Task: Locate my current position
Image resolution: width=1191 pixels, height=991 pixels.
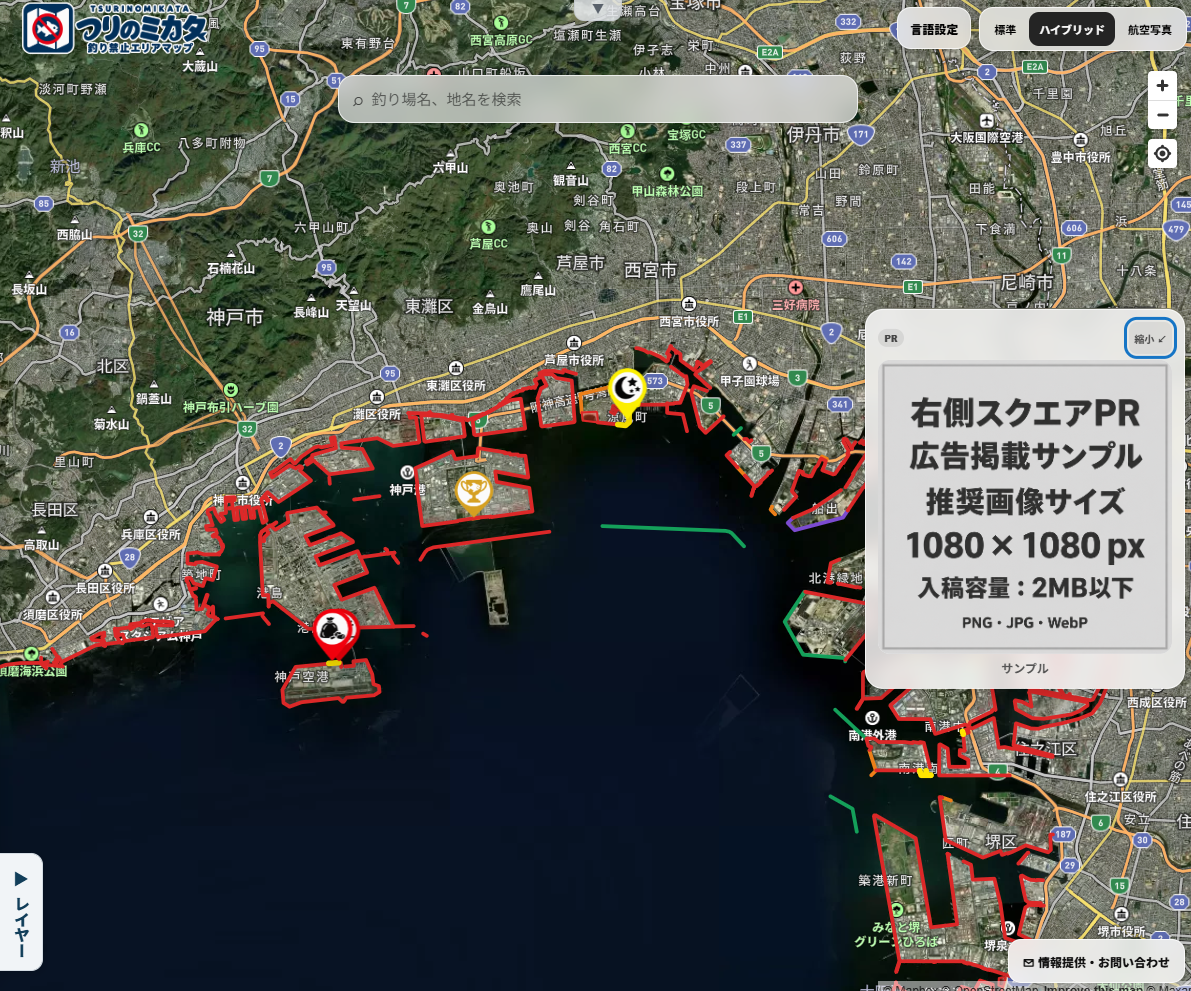Action: pos(1161,153)
